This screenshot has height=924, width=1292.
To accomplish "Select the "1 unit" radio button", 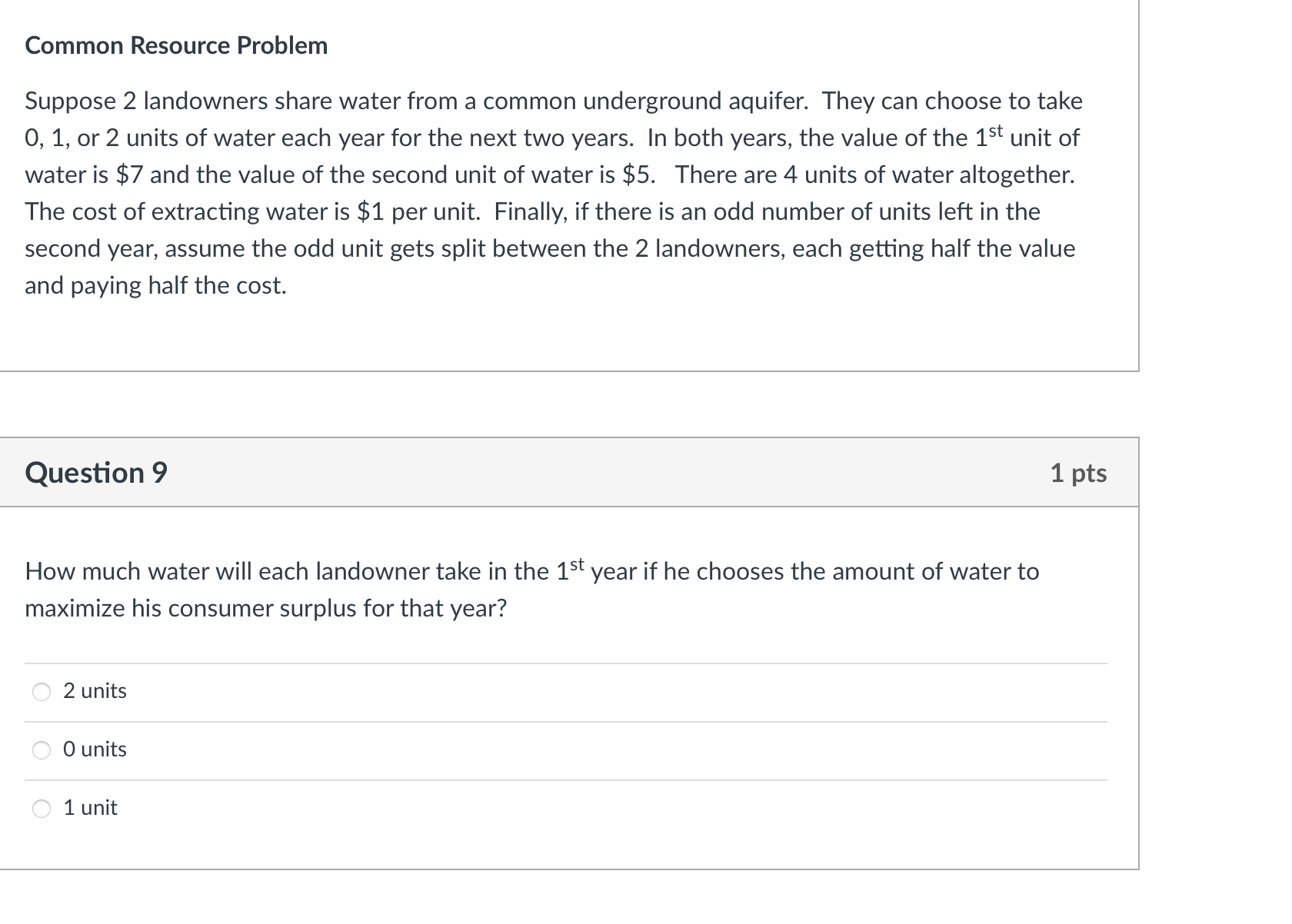I will (x=41, y=809).
